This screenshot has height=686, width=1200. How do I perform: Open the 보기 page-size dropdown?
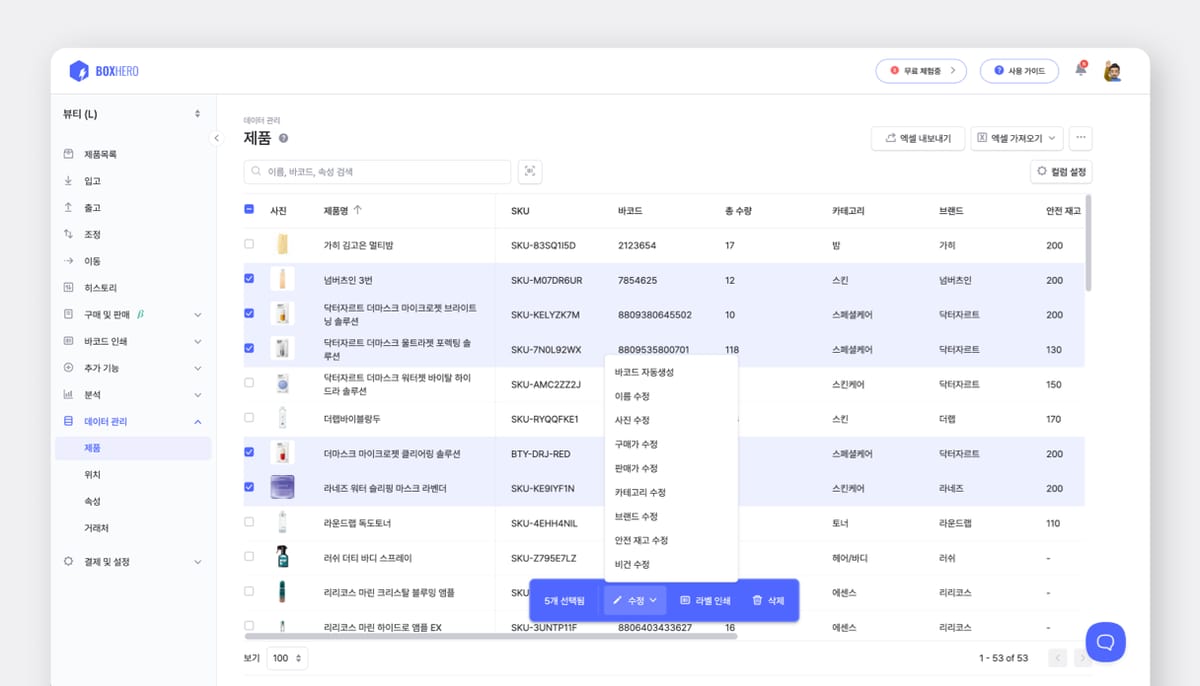pos(285,658)
